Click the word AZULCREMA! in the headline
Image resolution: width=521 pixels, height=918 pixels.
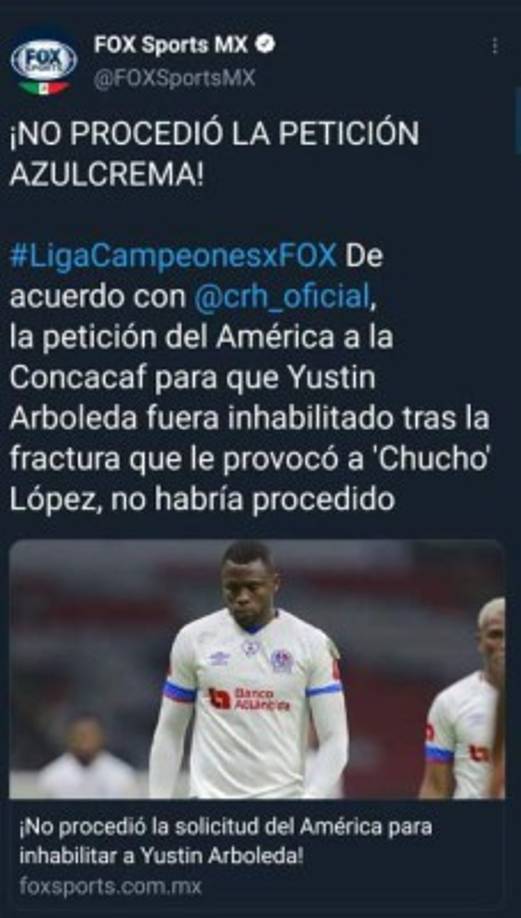point(106,174)
